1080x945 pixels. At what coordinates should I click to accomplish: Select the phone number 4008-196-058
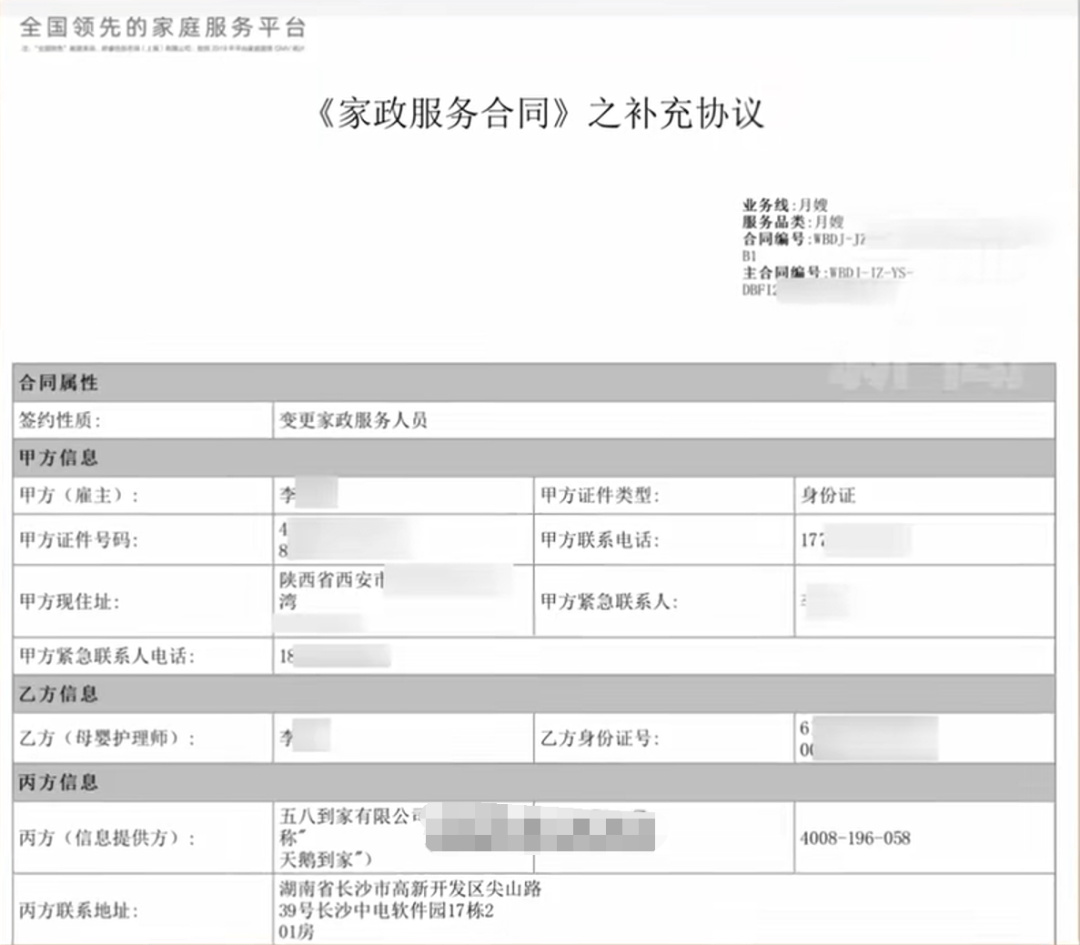pos(855,838)
